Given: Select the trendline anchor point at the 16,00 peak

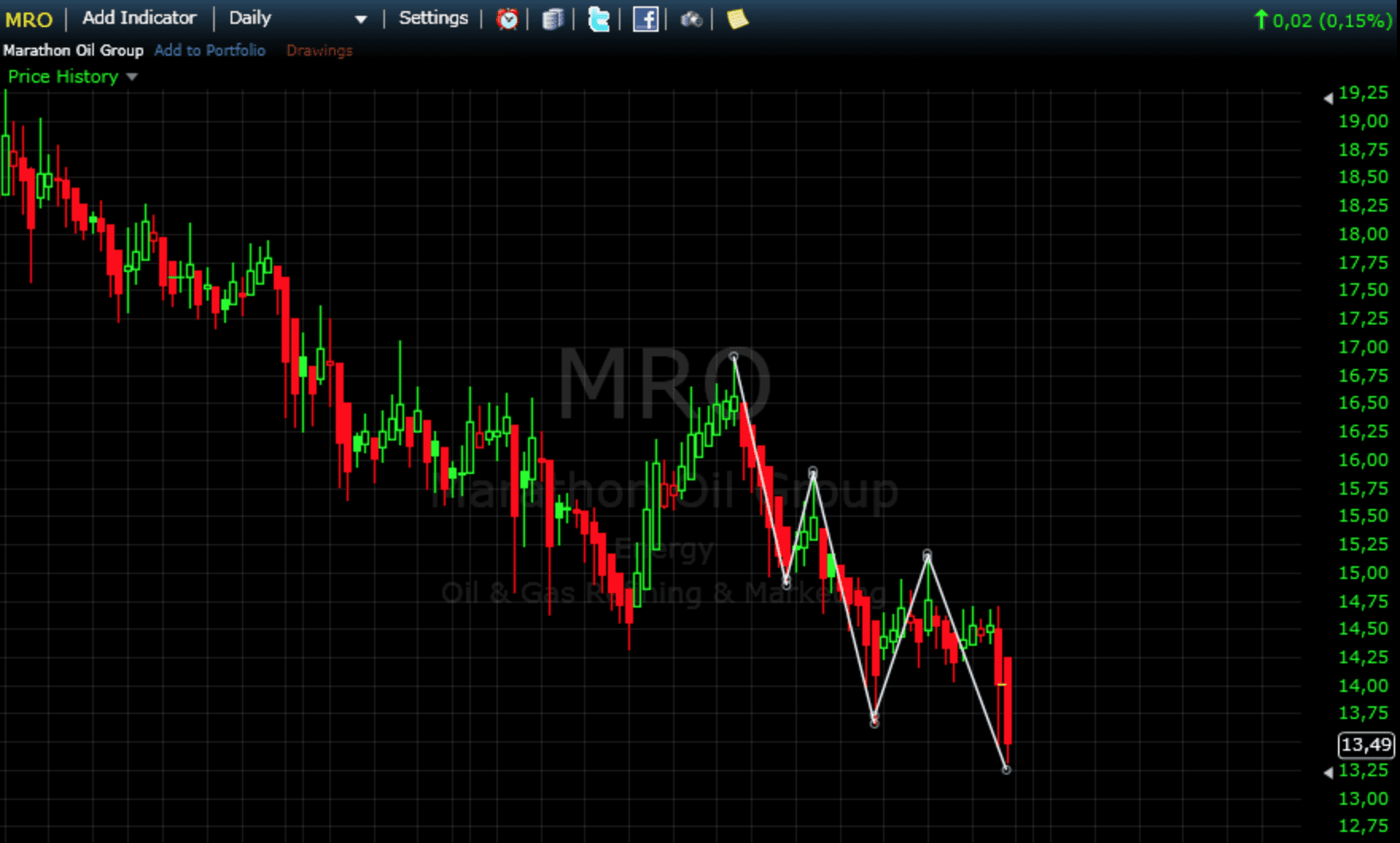Looking at the screenshot, I should [x=813, y=472].
